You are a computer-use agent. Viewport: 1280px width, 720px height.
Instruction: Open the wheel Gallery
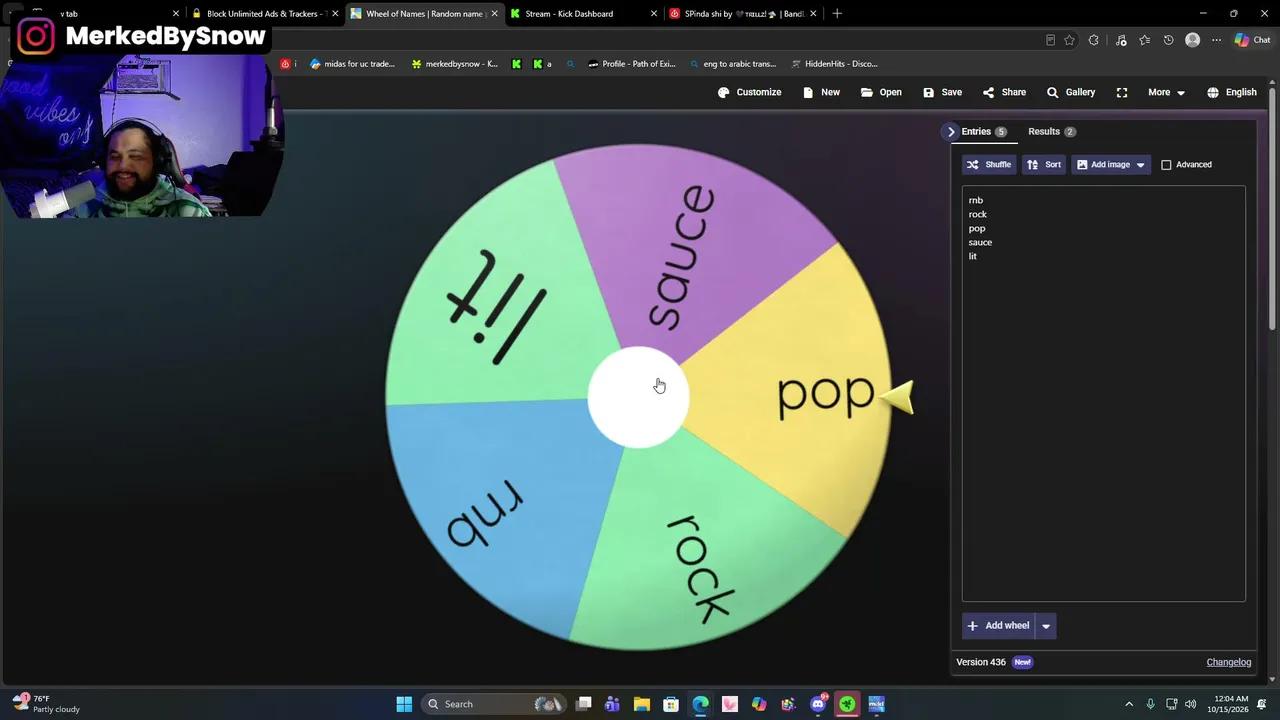[x=1071, y=92]
